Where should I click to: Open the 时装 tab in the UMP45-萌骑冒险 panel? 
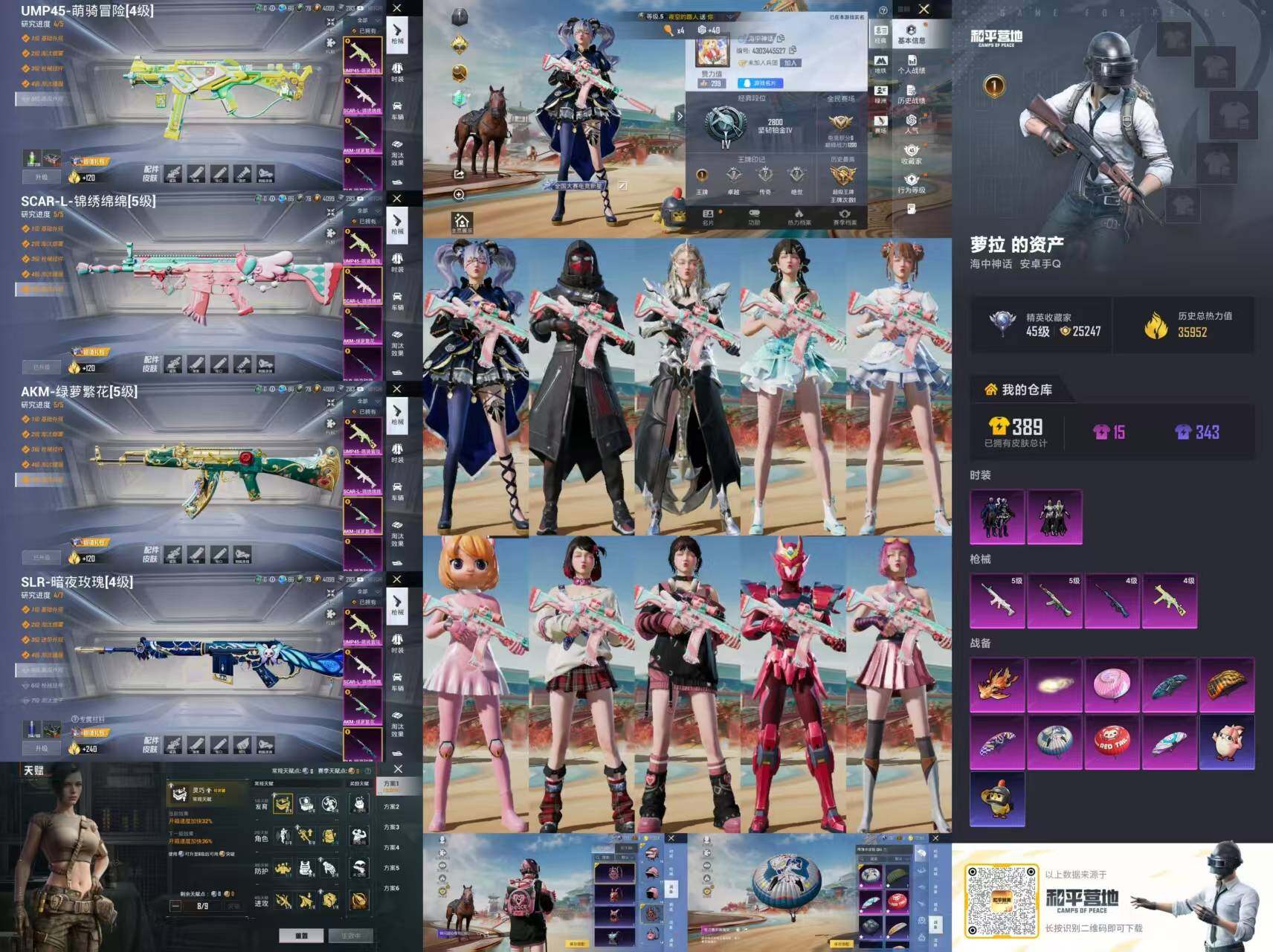[398, 72]
